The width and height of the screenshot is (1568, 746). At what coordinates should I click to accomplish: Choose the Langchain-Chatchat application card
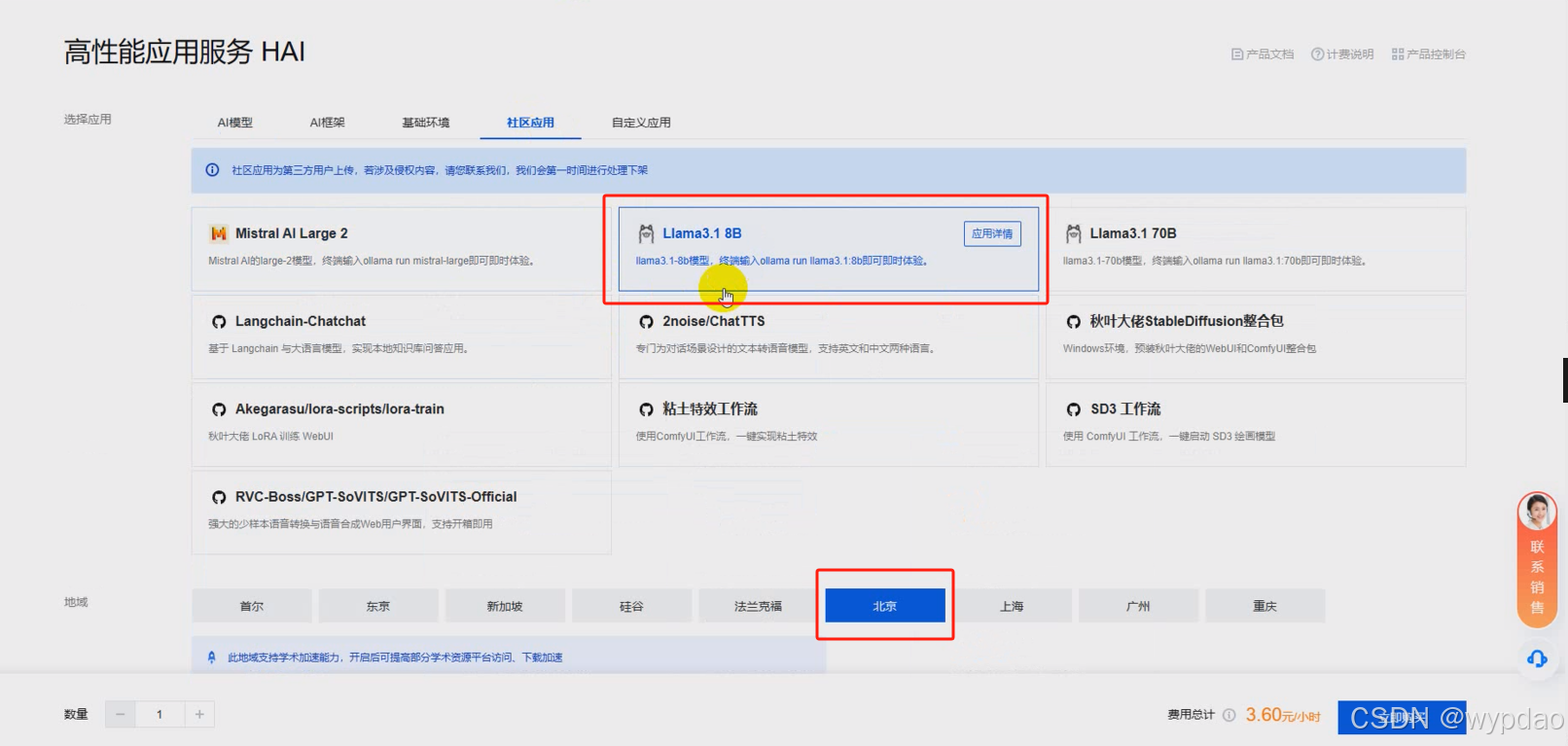pos(401,337)
